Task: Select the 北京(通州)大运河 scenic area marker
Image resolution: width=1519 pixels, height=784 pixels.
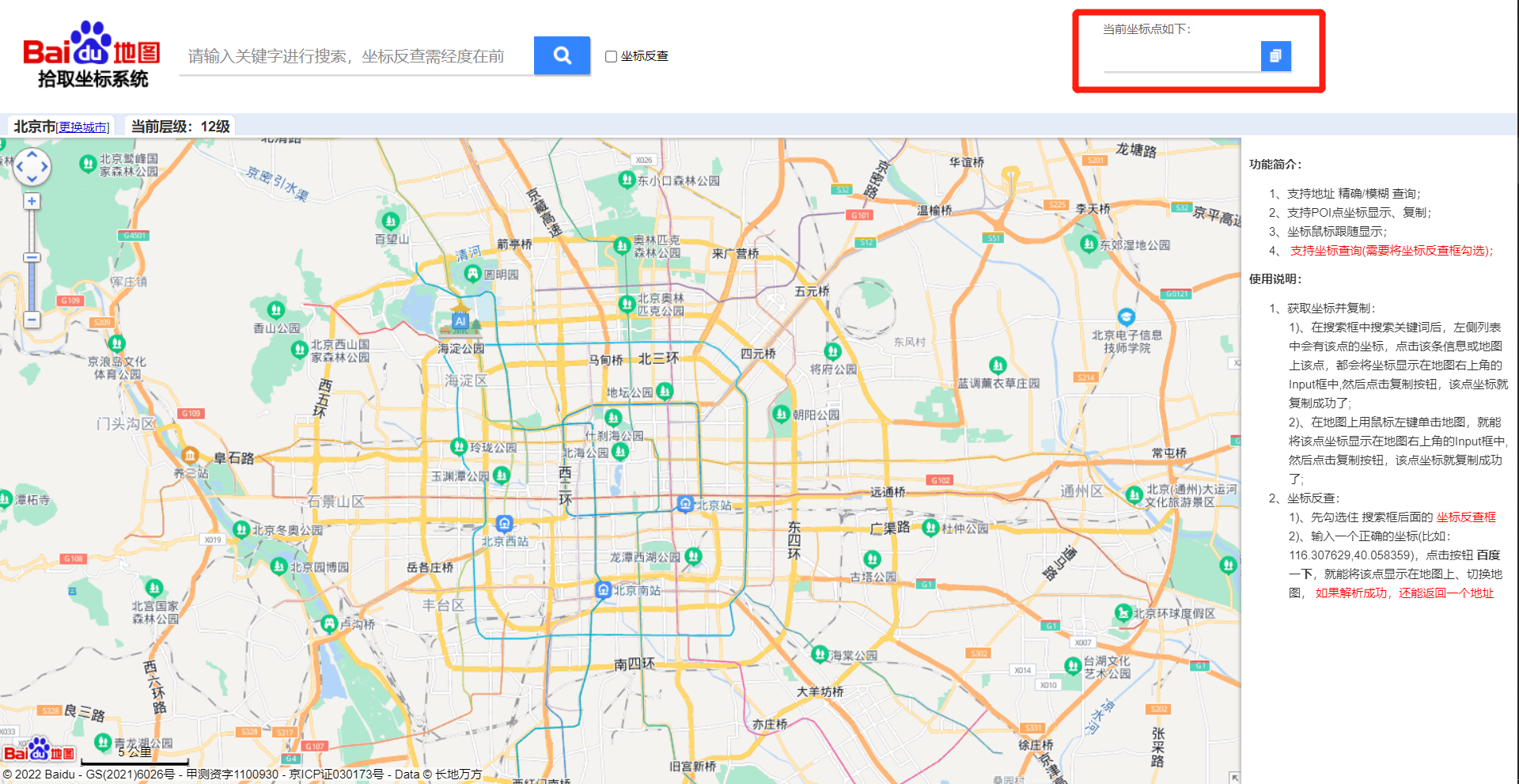Action: point(1134,495)
